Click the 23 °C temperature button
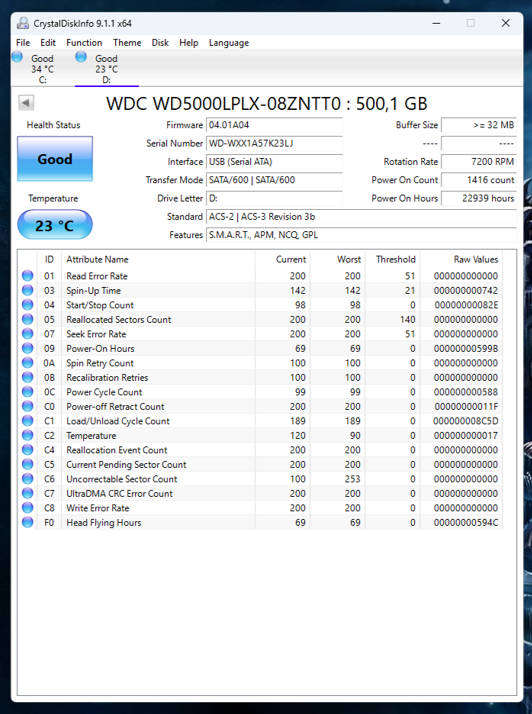Screen dimensions: 532x714 coord(55,224)
